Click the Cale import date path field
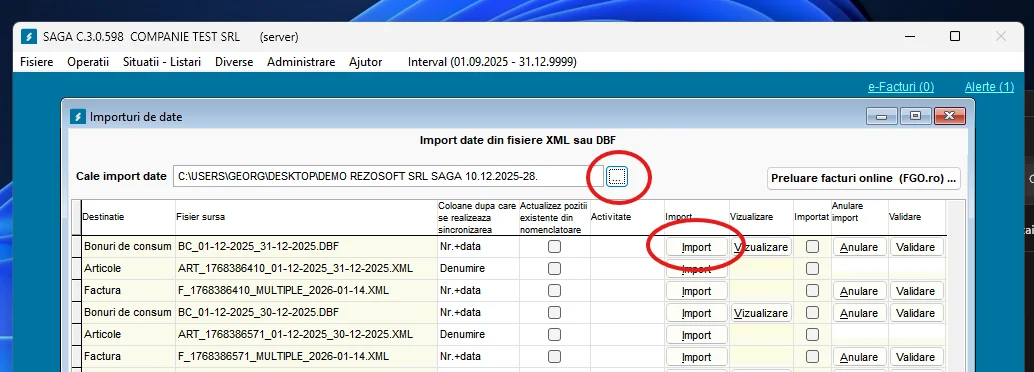 (388, 176)
